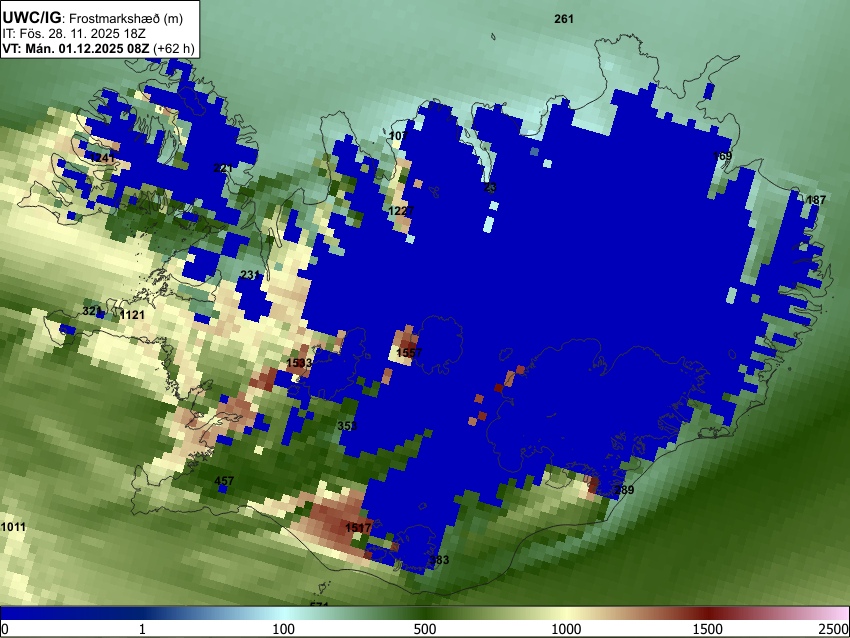Click the map value 457 in the southwest
The height and width of the screenshot is (638, 850).
click(224, 481)
